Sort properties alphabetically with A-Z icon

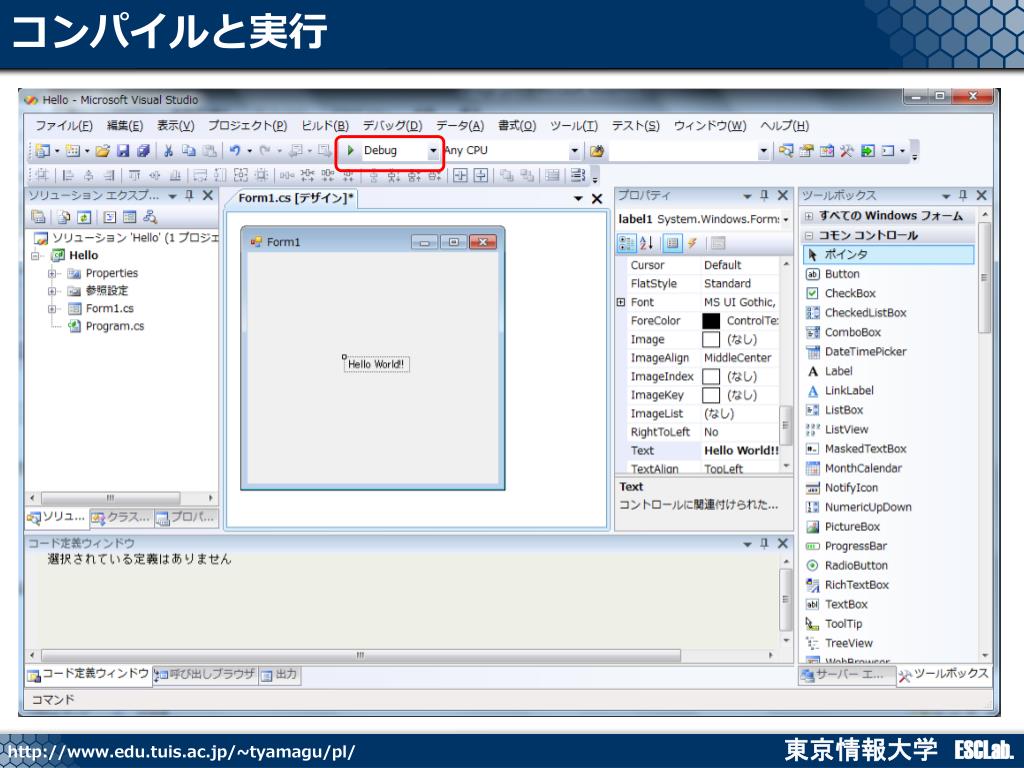pos(647,244)
